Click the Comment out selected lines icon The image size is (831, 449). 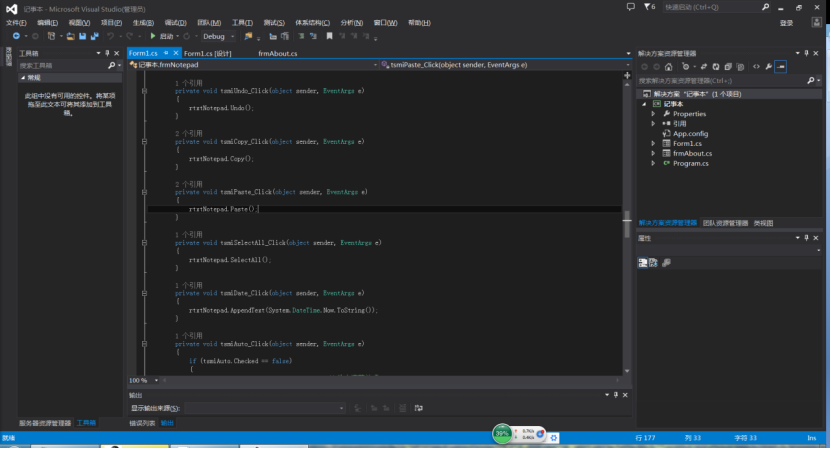[x=301, y=36]
